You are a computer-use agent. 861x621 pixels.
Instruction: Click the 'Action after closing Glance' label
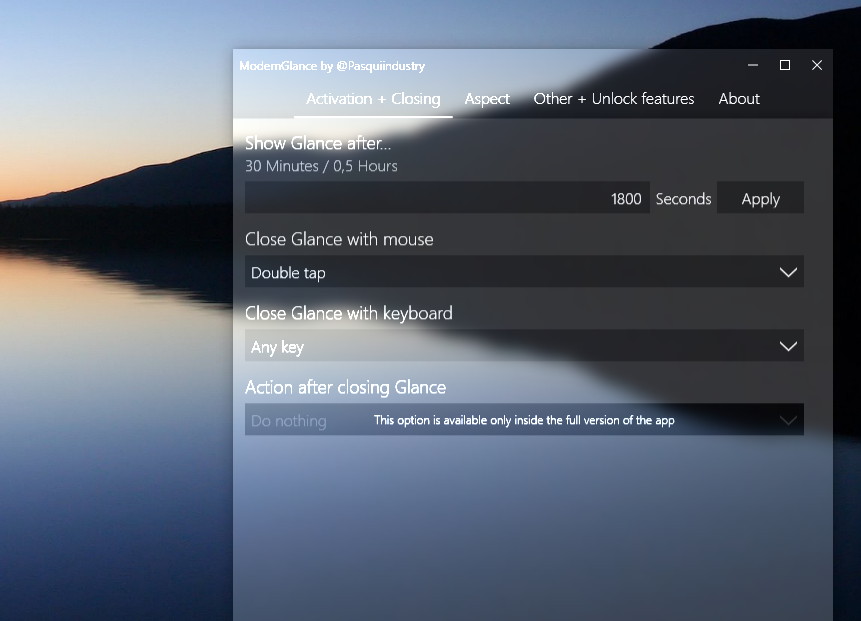345,388
